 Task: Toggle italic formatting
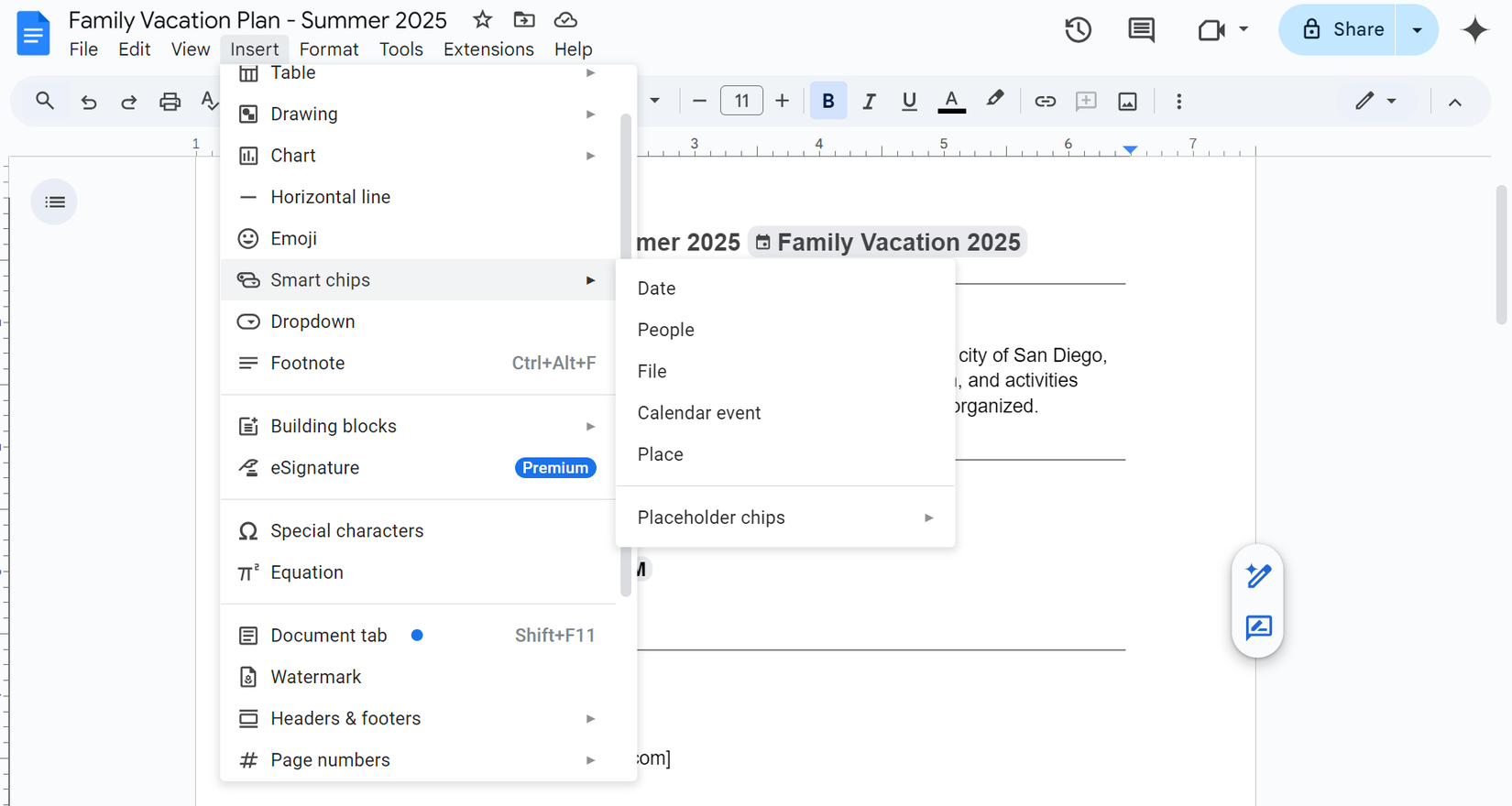pos(869,102)
